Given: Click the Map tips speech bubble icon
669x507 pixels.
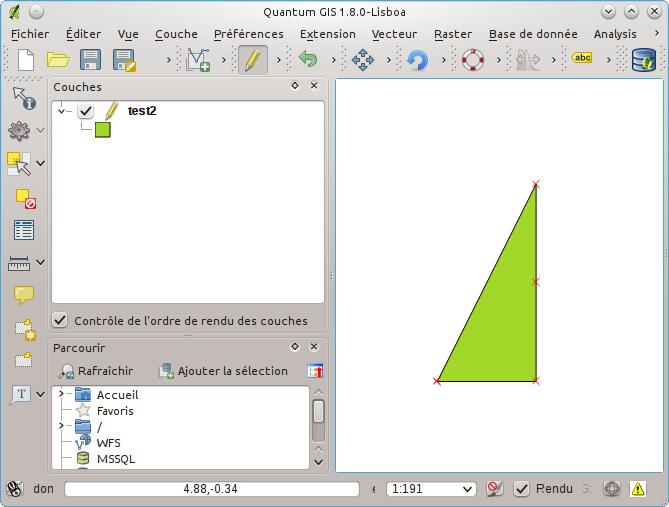Looking at the screenshot, I should pyautogui.click(x=23, y=295).
